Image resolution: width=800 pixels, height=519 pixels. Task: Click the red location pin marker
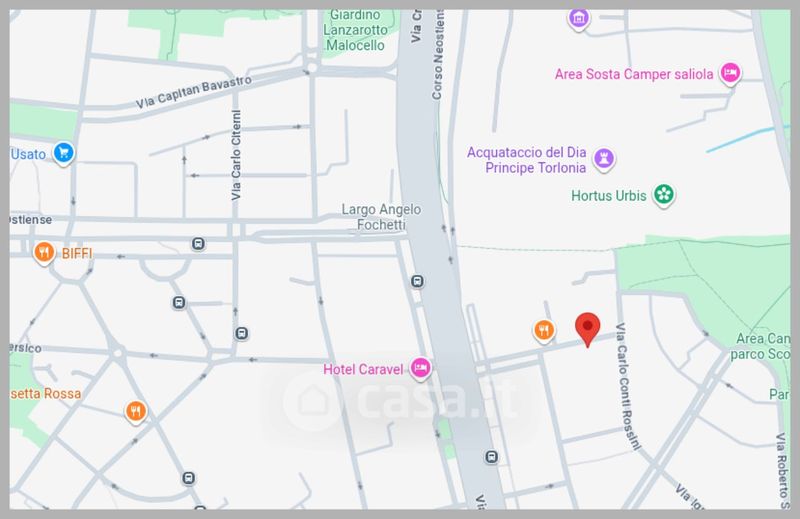(587, 329)
